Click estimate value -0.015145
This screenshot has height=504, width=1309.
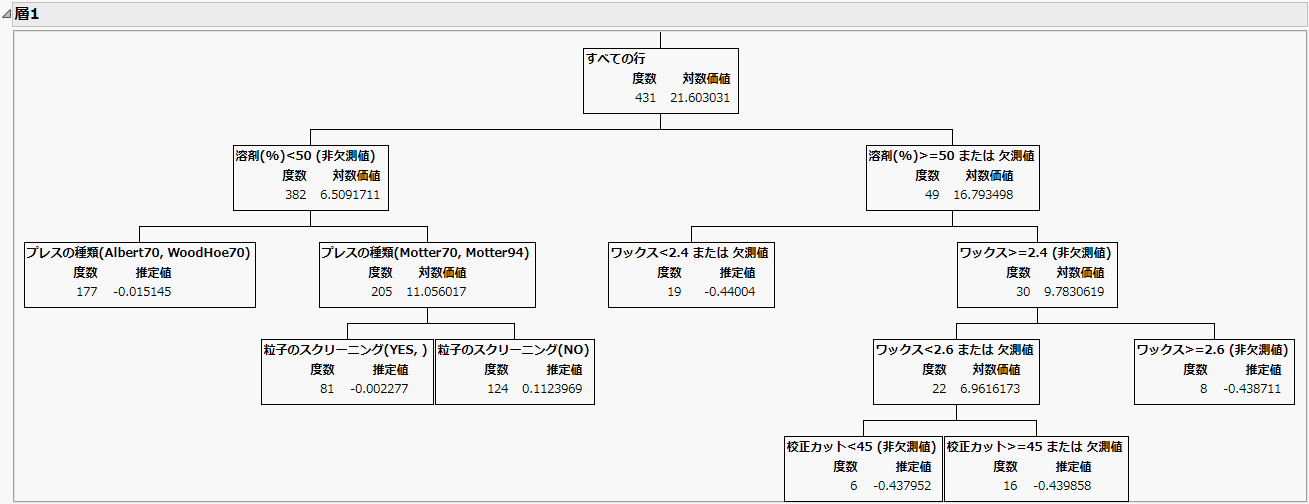pyautogui.click(x=141, y=291)
